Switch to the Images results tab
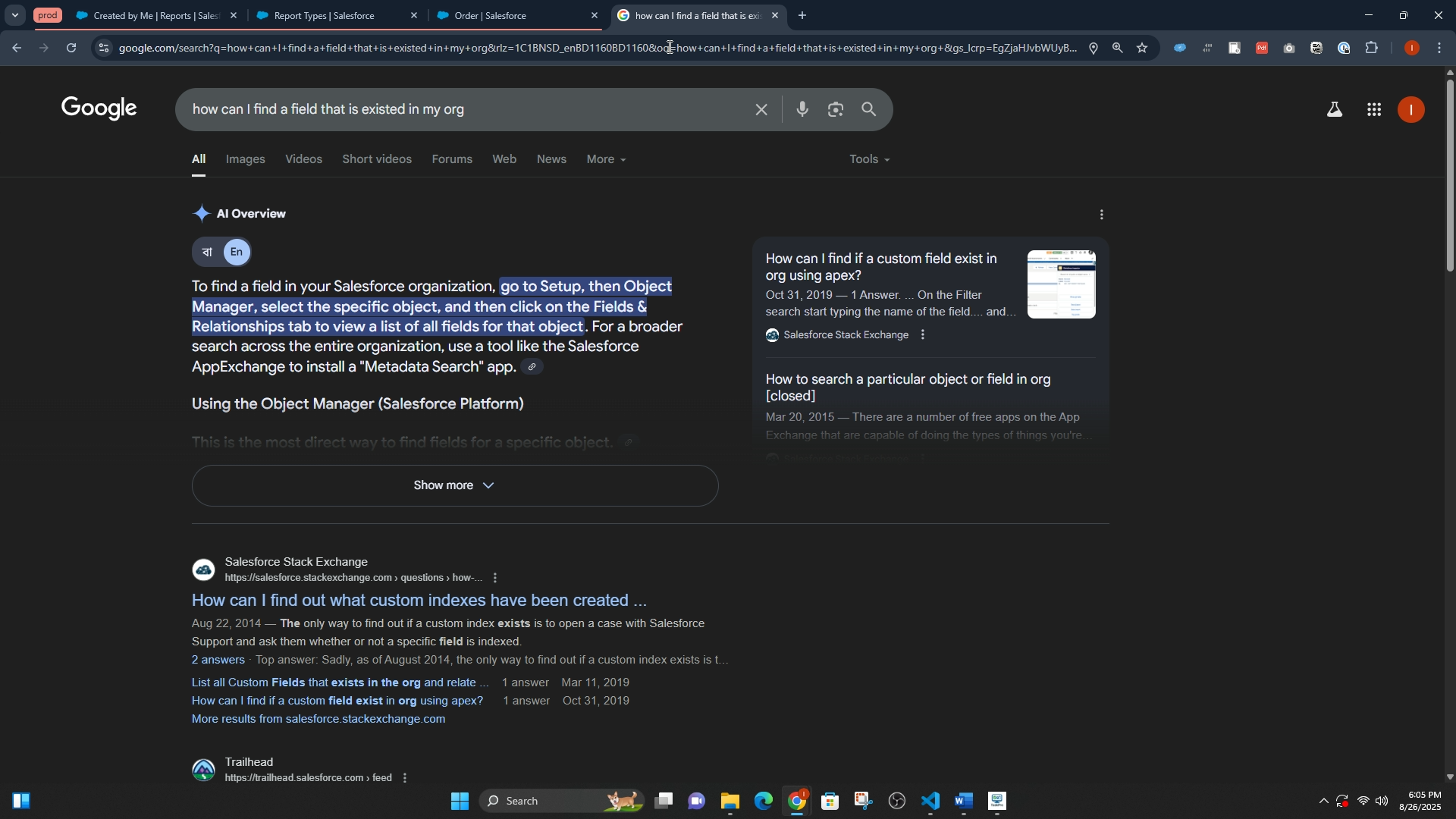 pyautogui.click(x=245, y=159)
